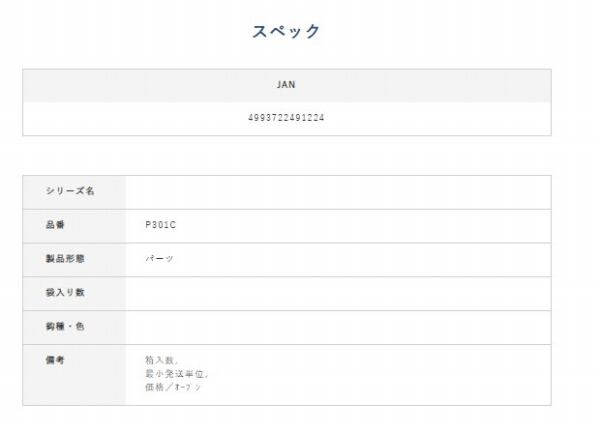The width and height of the screenshot is (600, 431).
Task: Click the スペック page heading
Action: [x=286, y=32]
